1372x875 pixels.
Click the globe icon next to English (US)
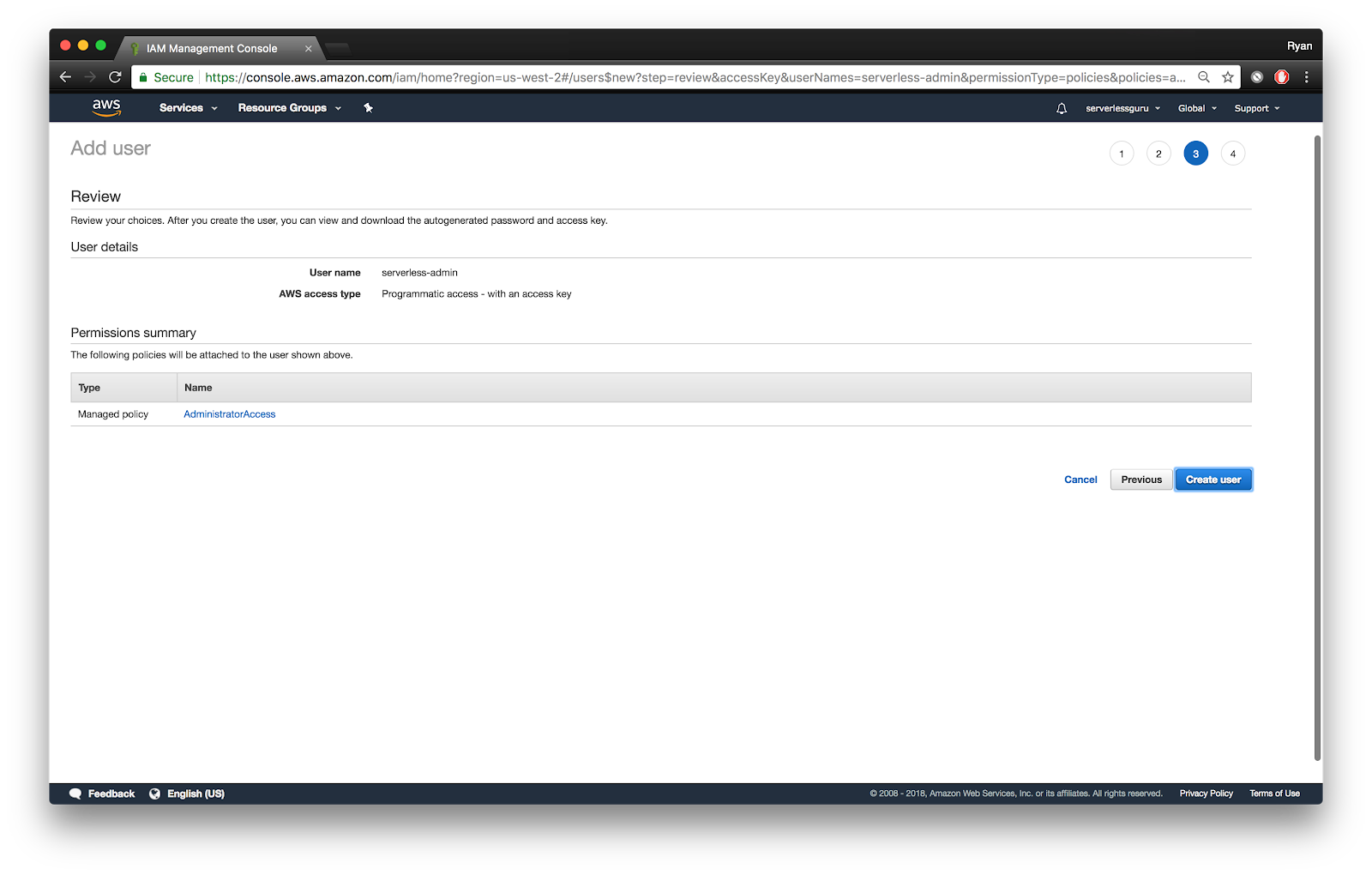[x=154, y=794]
